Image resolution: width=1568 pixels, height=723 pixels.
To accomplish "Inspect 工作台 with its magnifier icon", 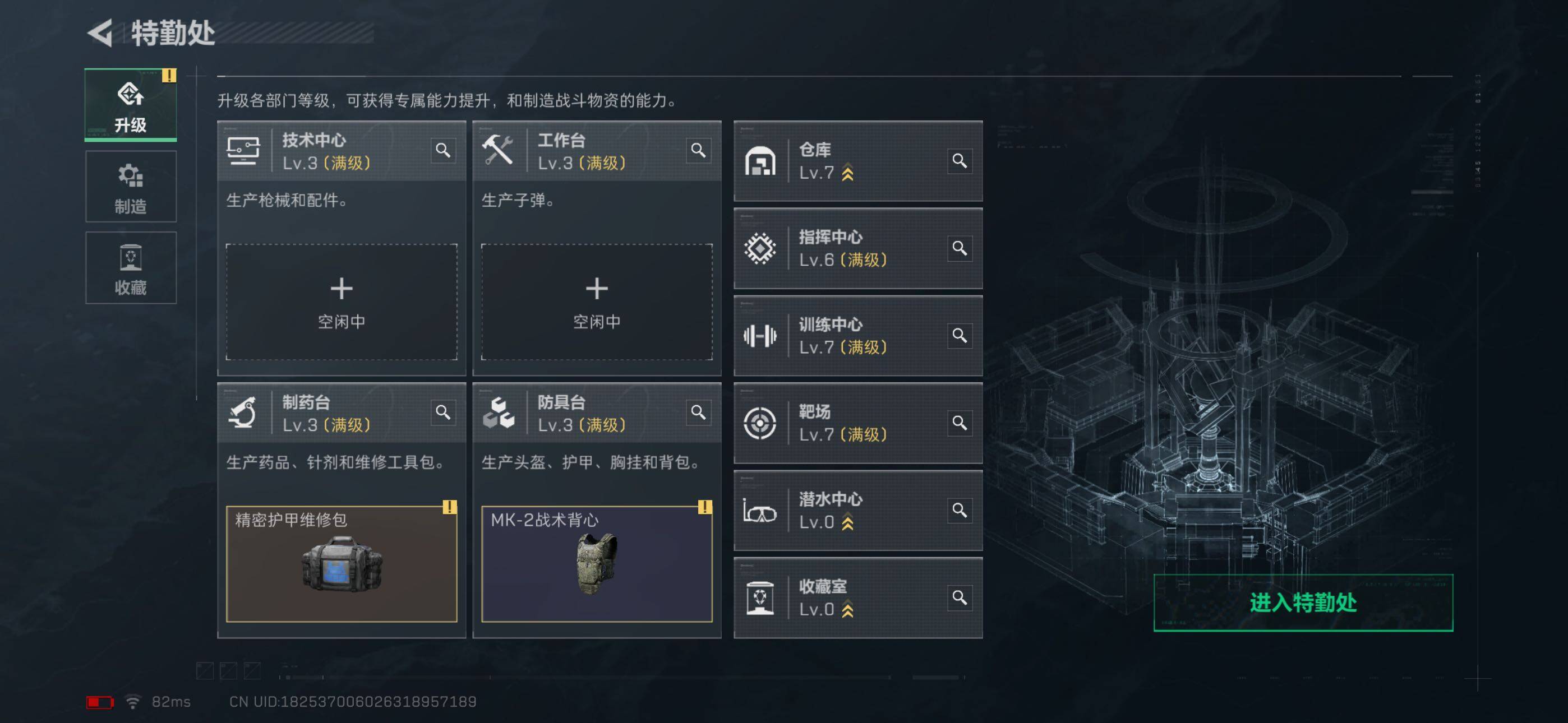I will tap(698, 150).
